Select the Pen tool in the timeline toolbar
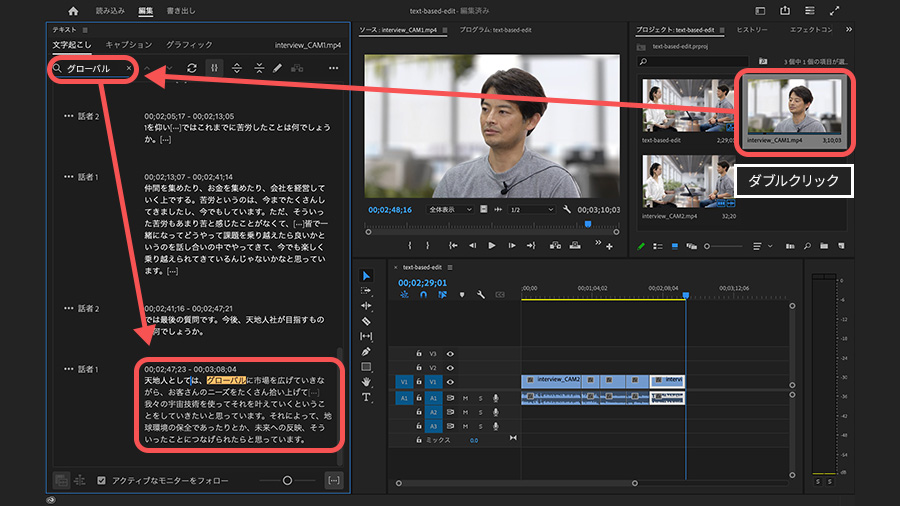Viewport: 900px width, 506px height. [366, 351]
